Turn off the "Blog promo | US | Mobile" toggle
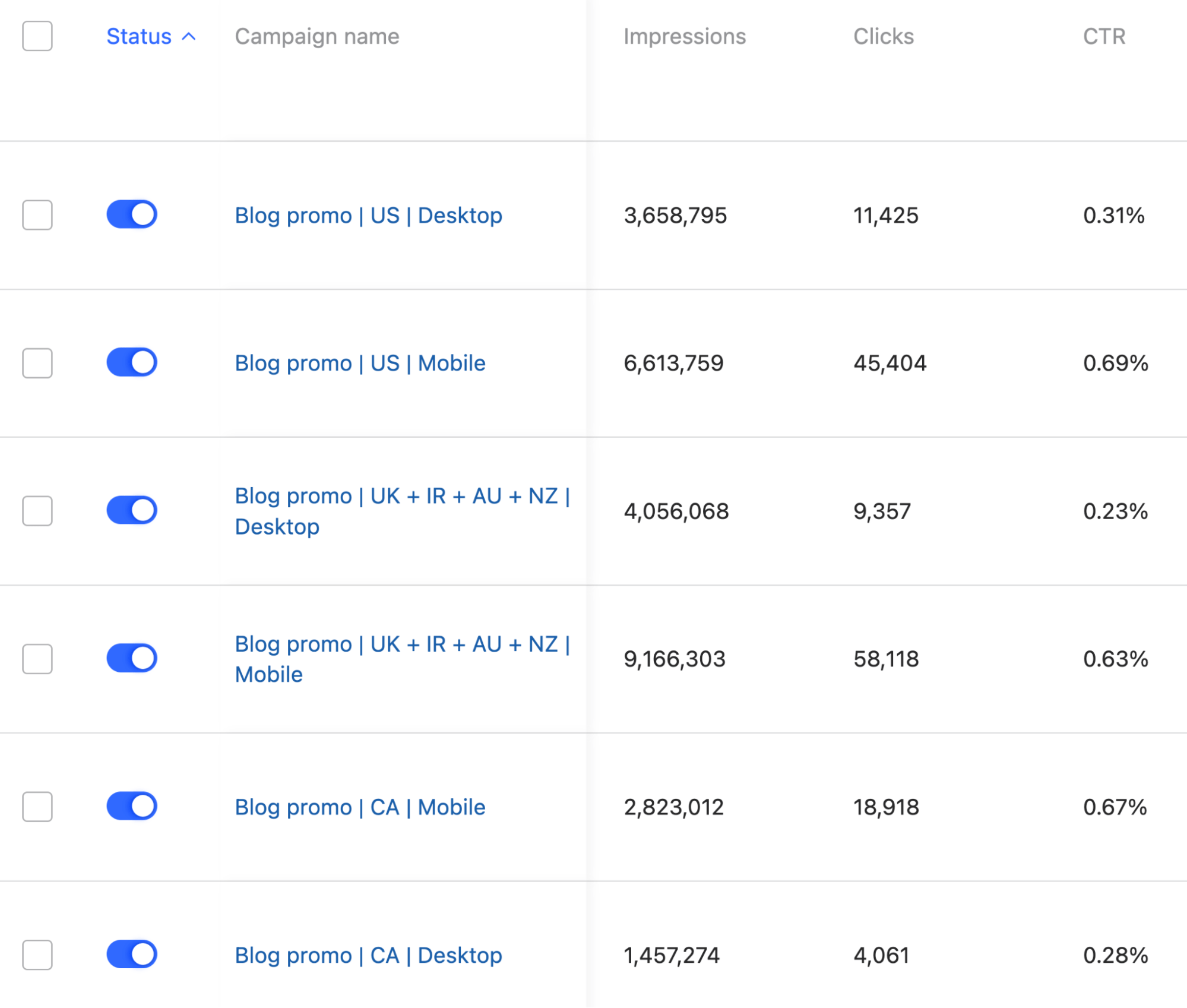The image size is (1187, 1008). pos(132,362)
